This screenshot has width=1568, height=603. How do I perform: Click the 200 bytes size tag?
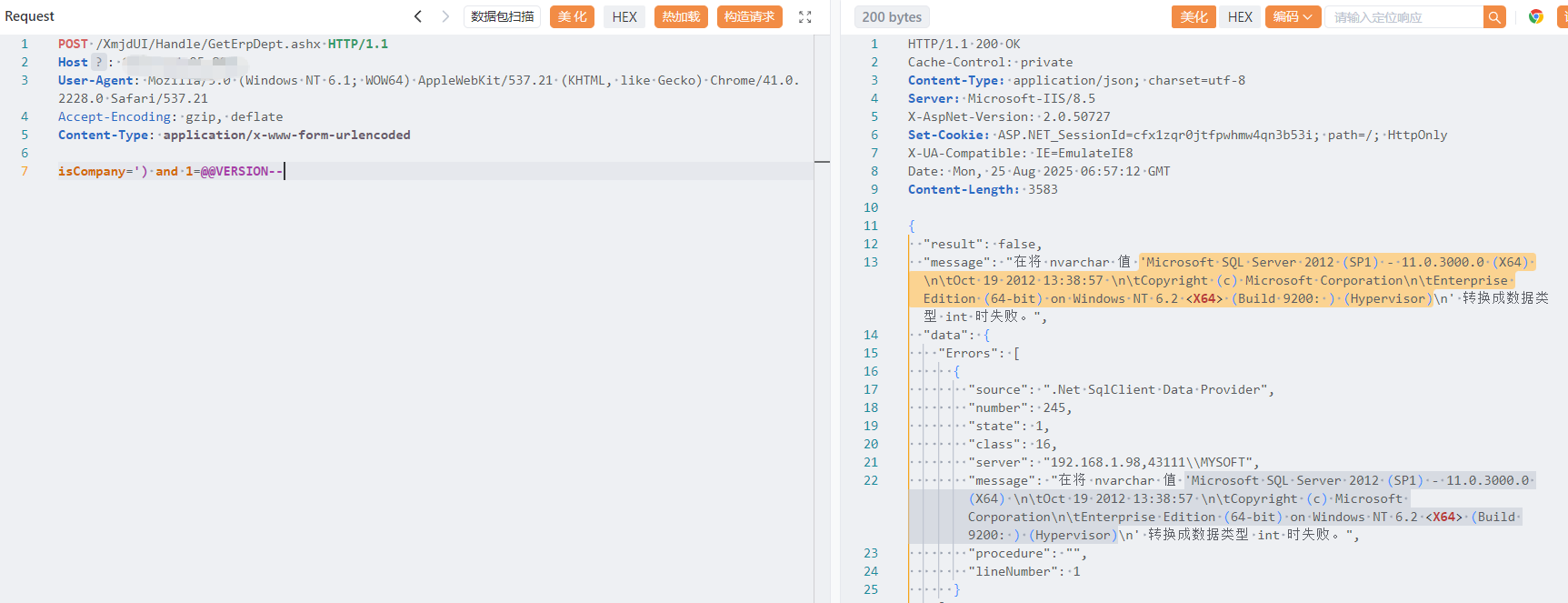(x=892, y=17)
